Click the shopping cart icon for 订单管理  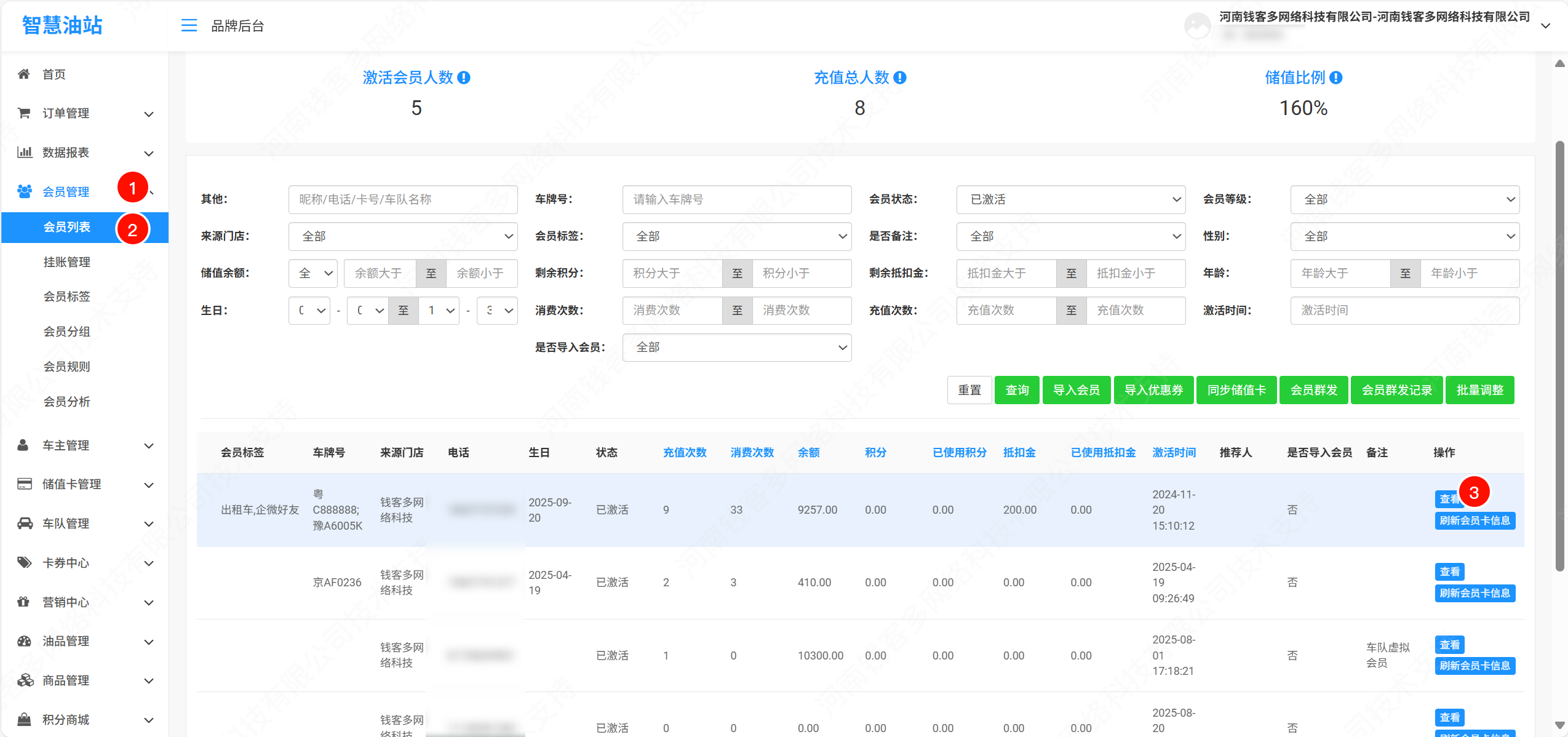click(24, 113)
